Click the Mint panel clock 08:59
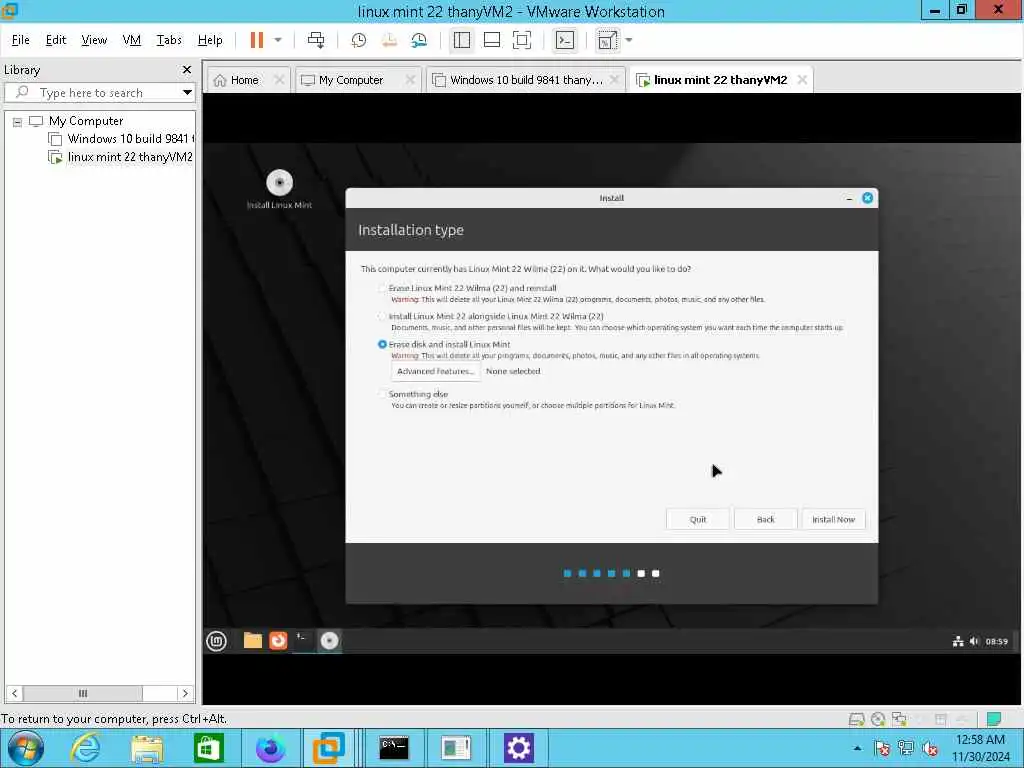 [x=997, y=642]
